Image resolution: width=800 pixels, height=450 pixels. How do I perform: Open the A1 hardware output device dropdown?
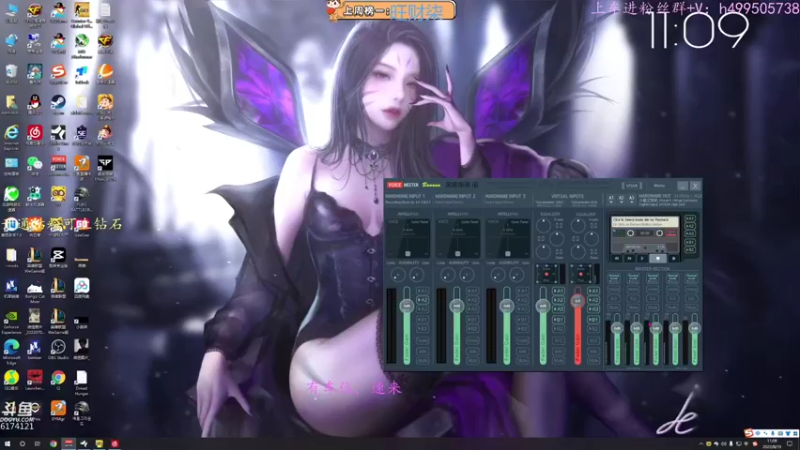pyautogui.click(x=611, y=199)
